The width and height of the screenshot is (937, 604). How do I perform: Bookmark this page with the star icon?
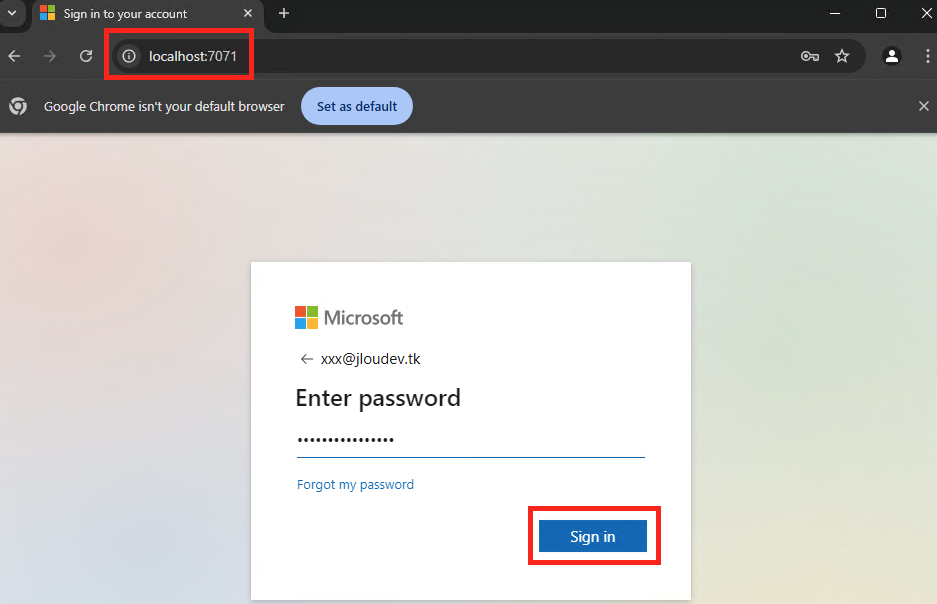tap(842, 56)
